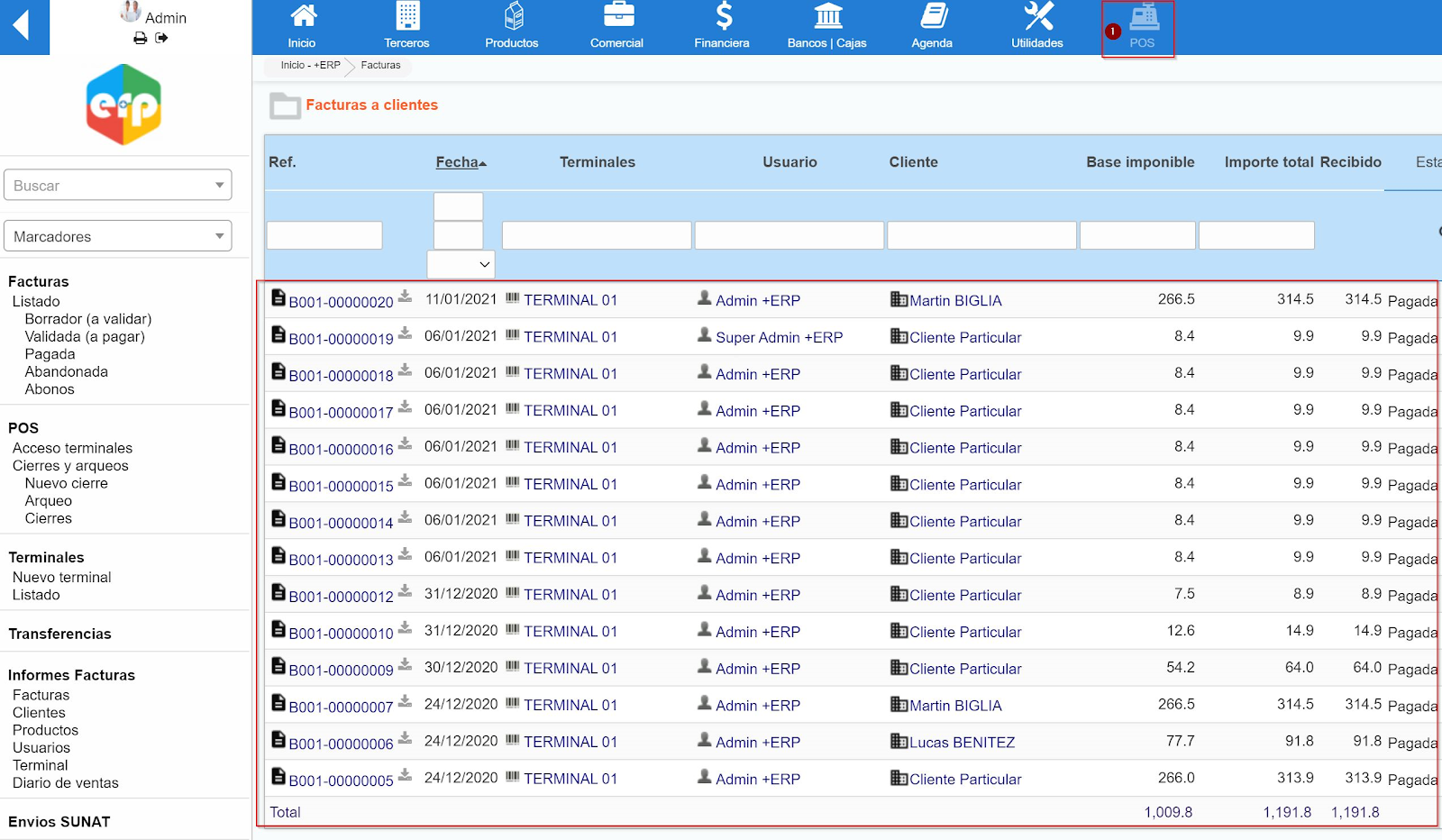Open client Lucas BENITEZ
The image size is (1442, 840).
click(962, 743)
